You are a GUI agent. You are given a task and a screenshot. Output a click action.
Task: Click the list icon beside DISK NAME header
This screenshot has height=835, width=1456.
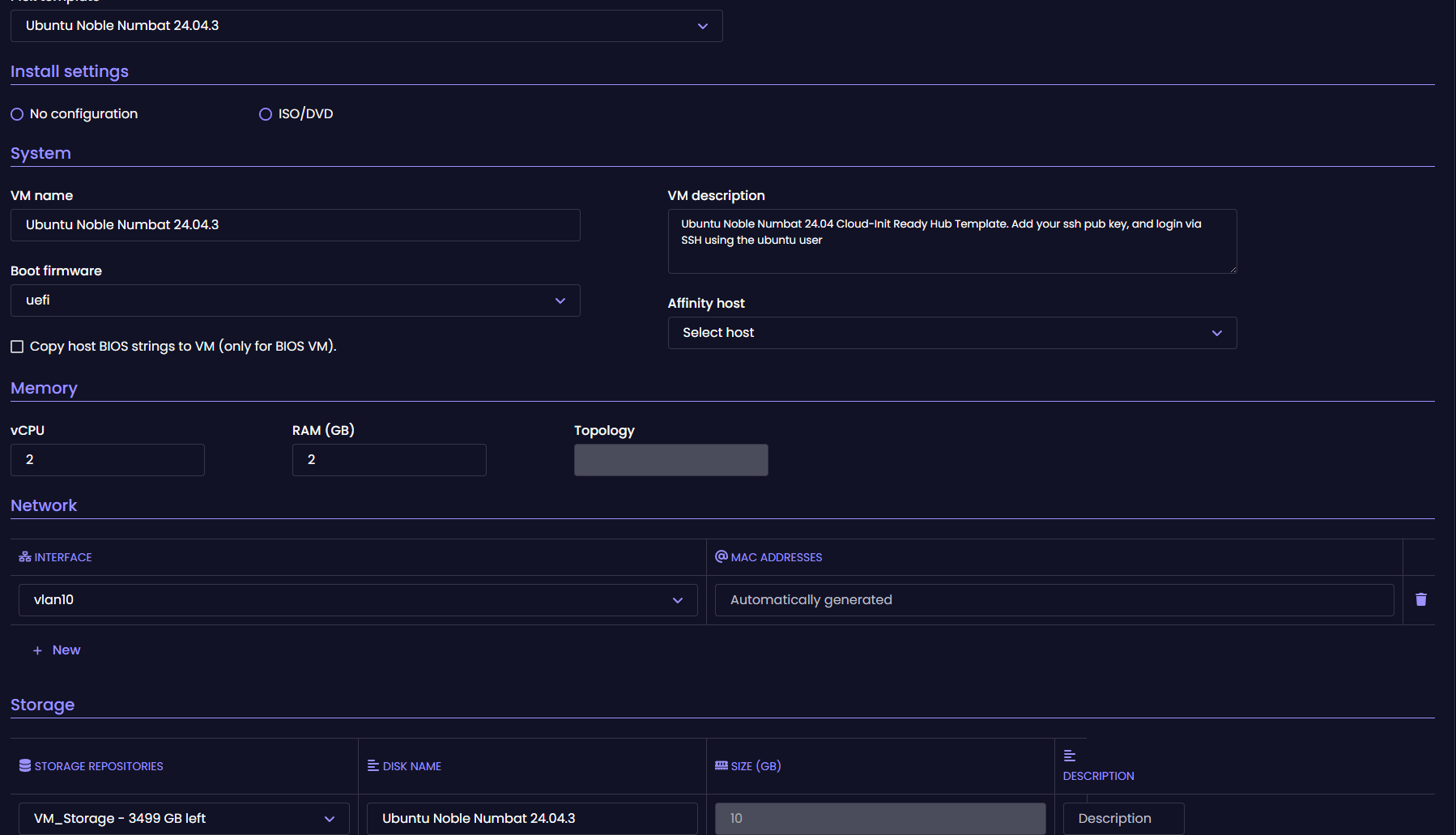pos(373,765)
